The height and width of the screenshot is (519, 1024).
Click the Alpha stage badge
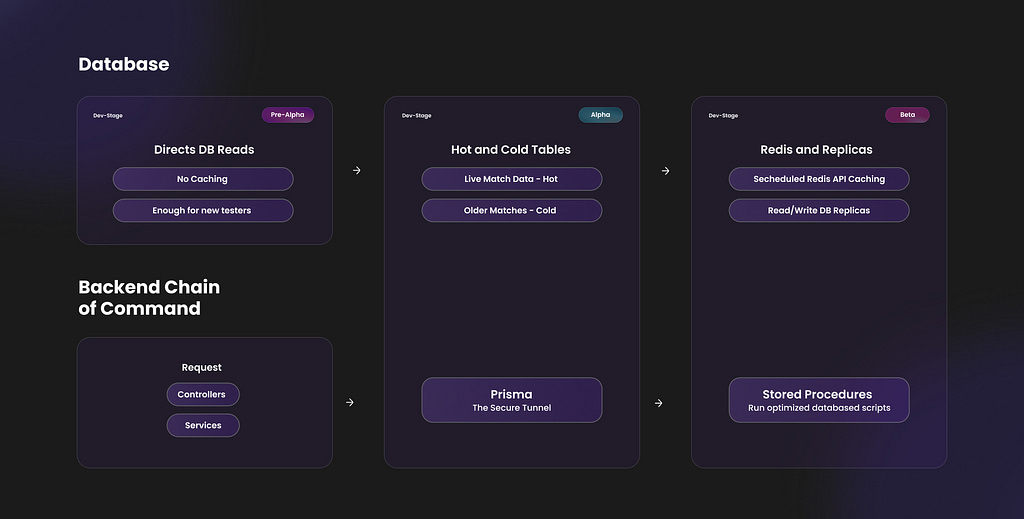click(x=600, y=115)
